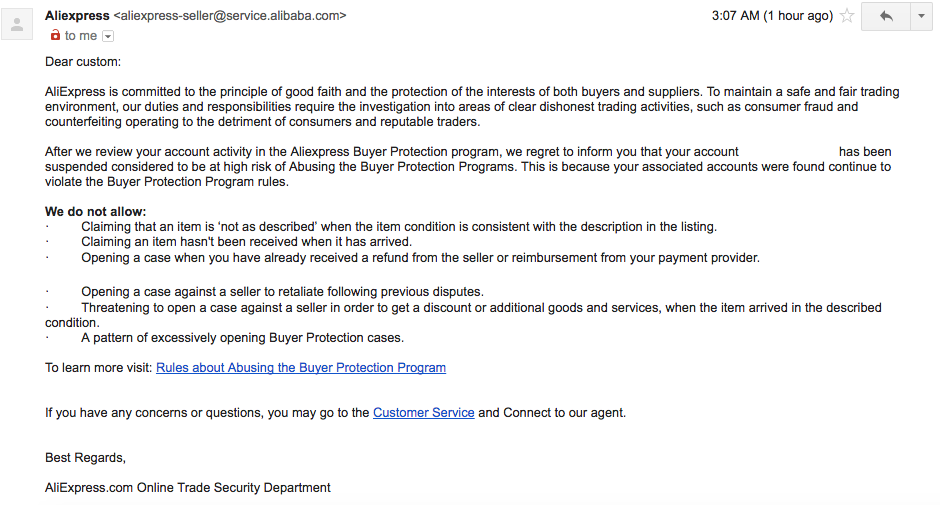Click the "Dear custom:" greeting line
The height and width of the screenshot is (505, 940).
point(83,62)
